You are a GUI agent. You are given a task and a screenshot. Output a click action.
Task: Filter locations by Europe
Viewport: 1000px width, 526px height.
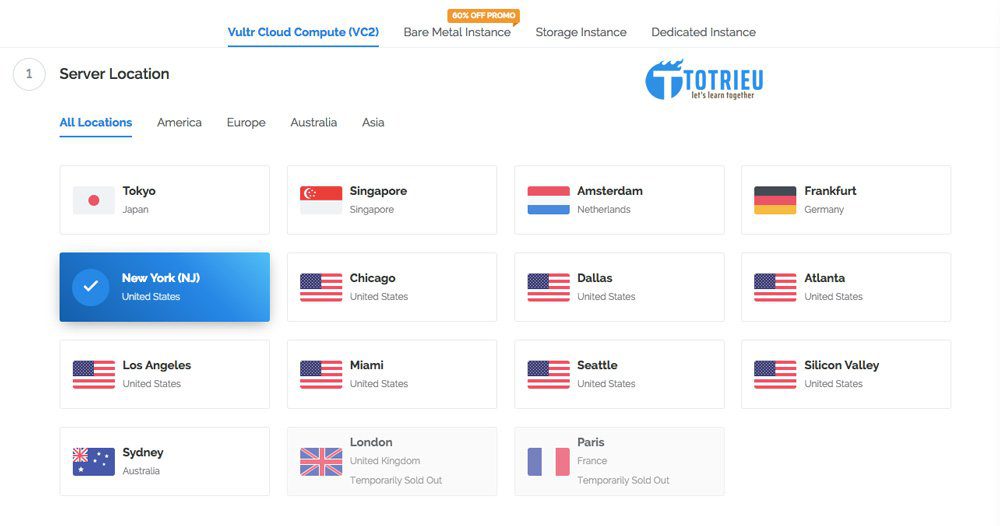[246, 122]
